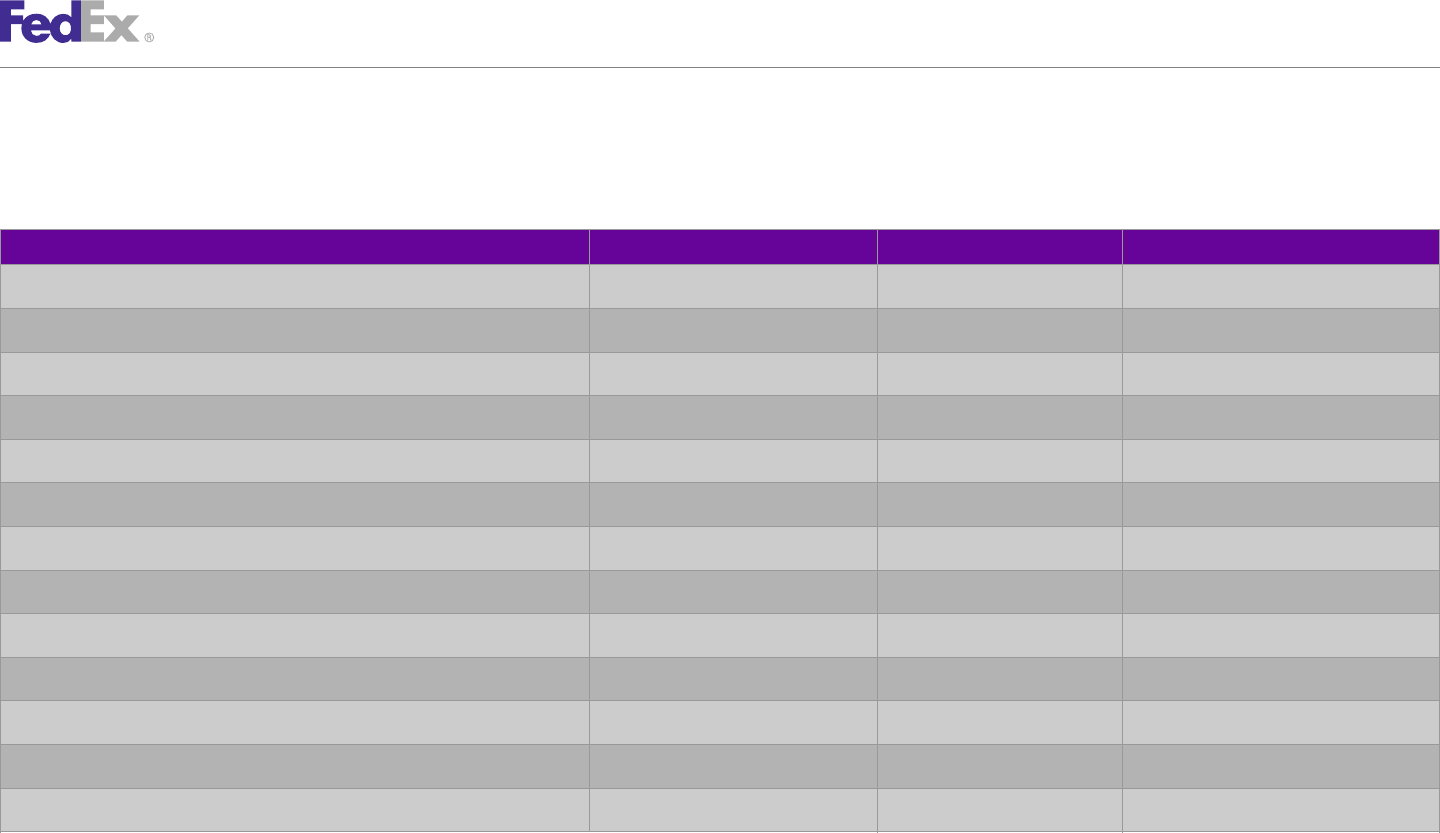The width and height of the screenshot is (1440, 833).
Task: Click first column cell in third table row
Action: pos(294,374)
